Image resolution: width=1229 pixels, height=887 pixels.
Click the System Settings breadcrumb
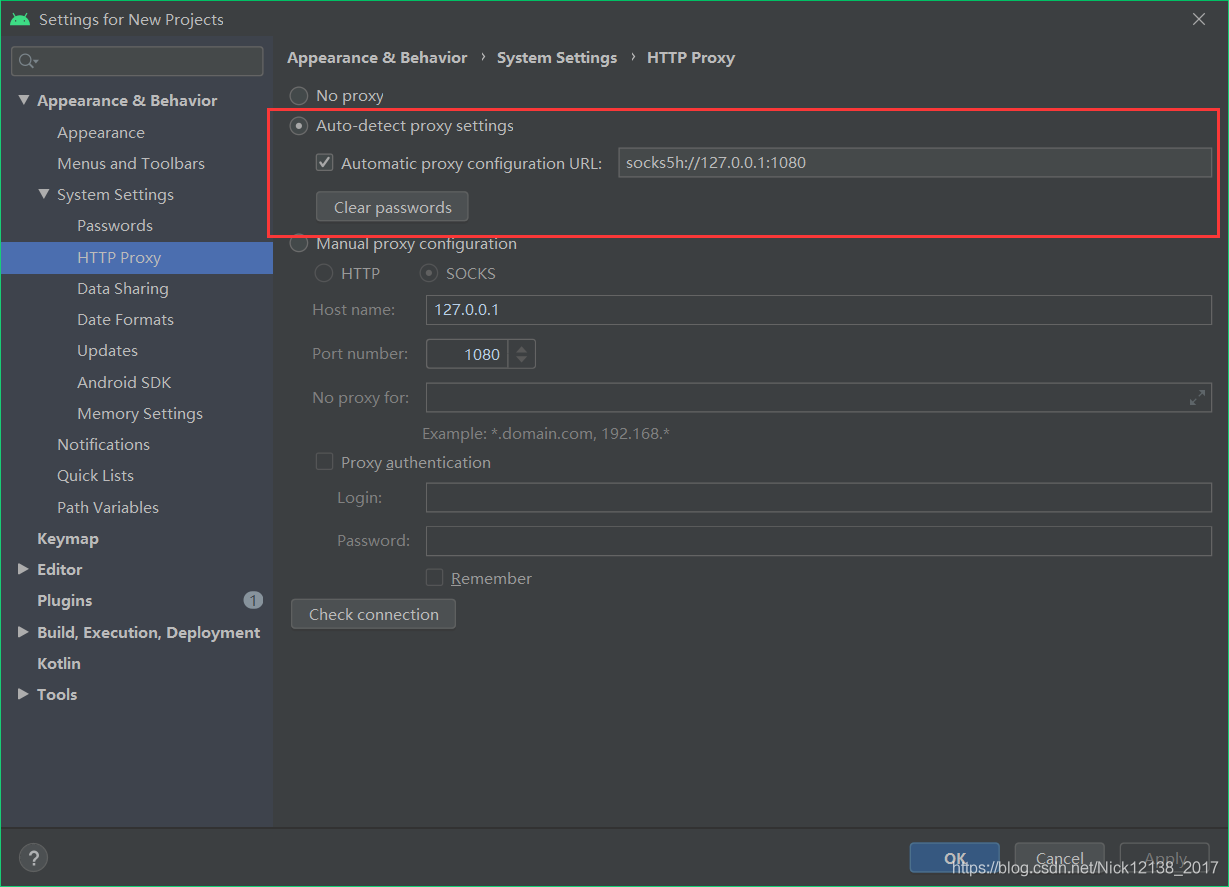pos(557,57)
